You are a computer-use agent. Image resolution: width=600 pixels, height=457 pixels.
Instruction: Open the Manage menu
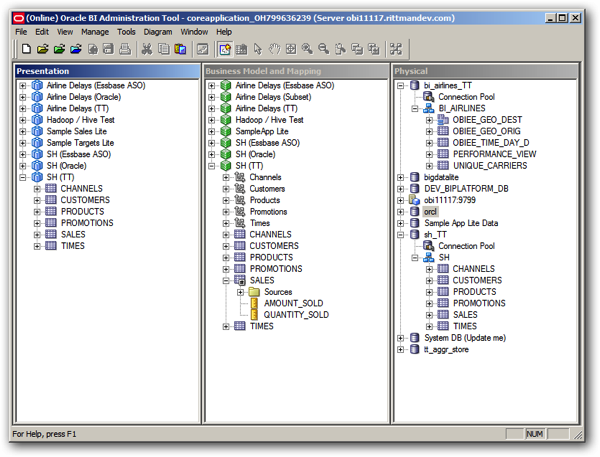coord(95,32)
